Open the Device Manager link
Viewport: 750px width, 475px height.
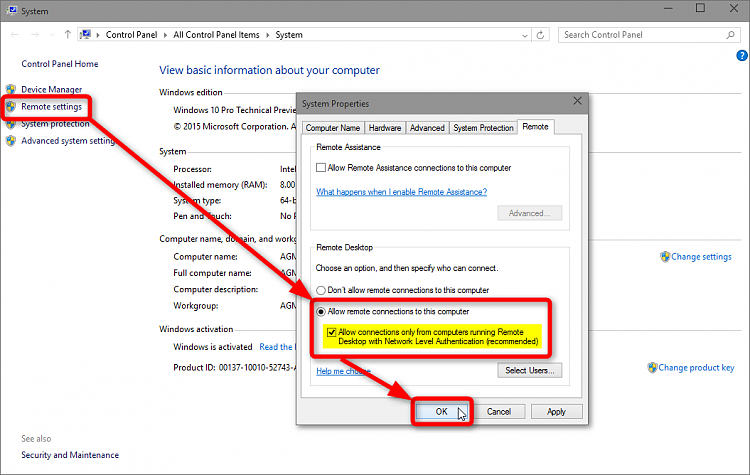point(52,89)
